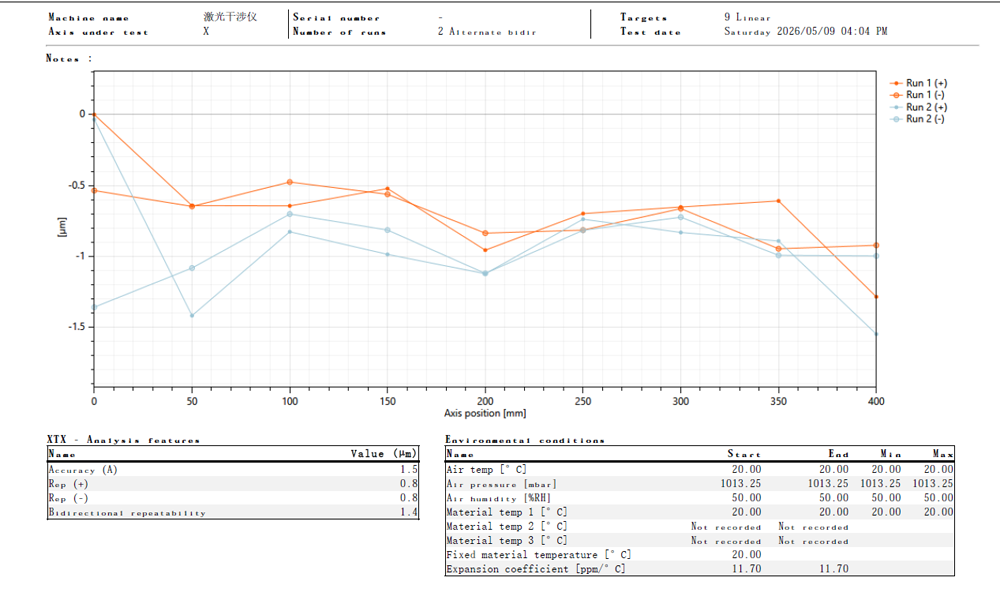Click the Accuracy value 1.5

tap(409, 469)
